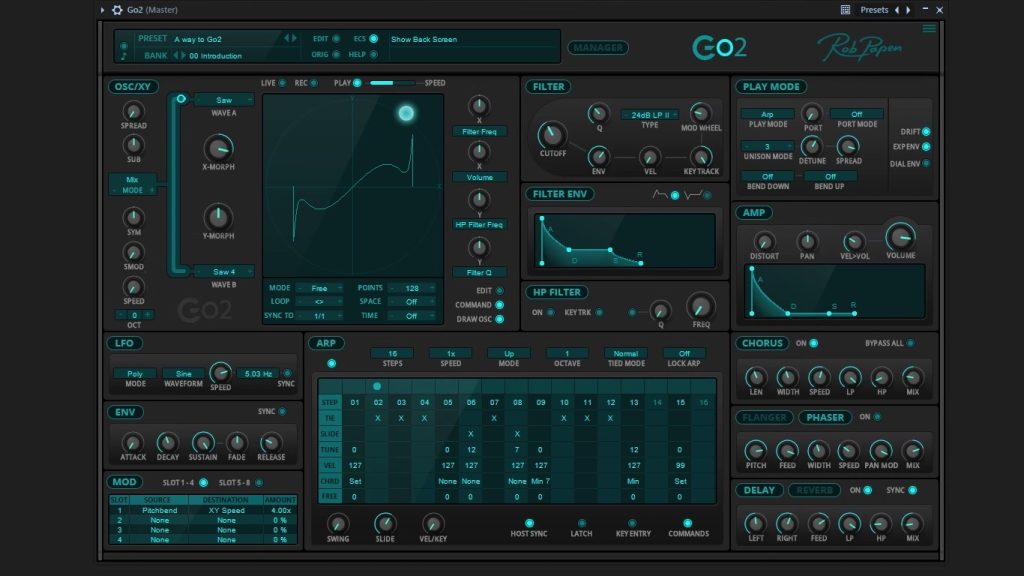
Task: Switch to the FLANGER tab
Action: (765, 417)
